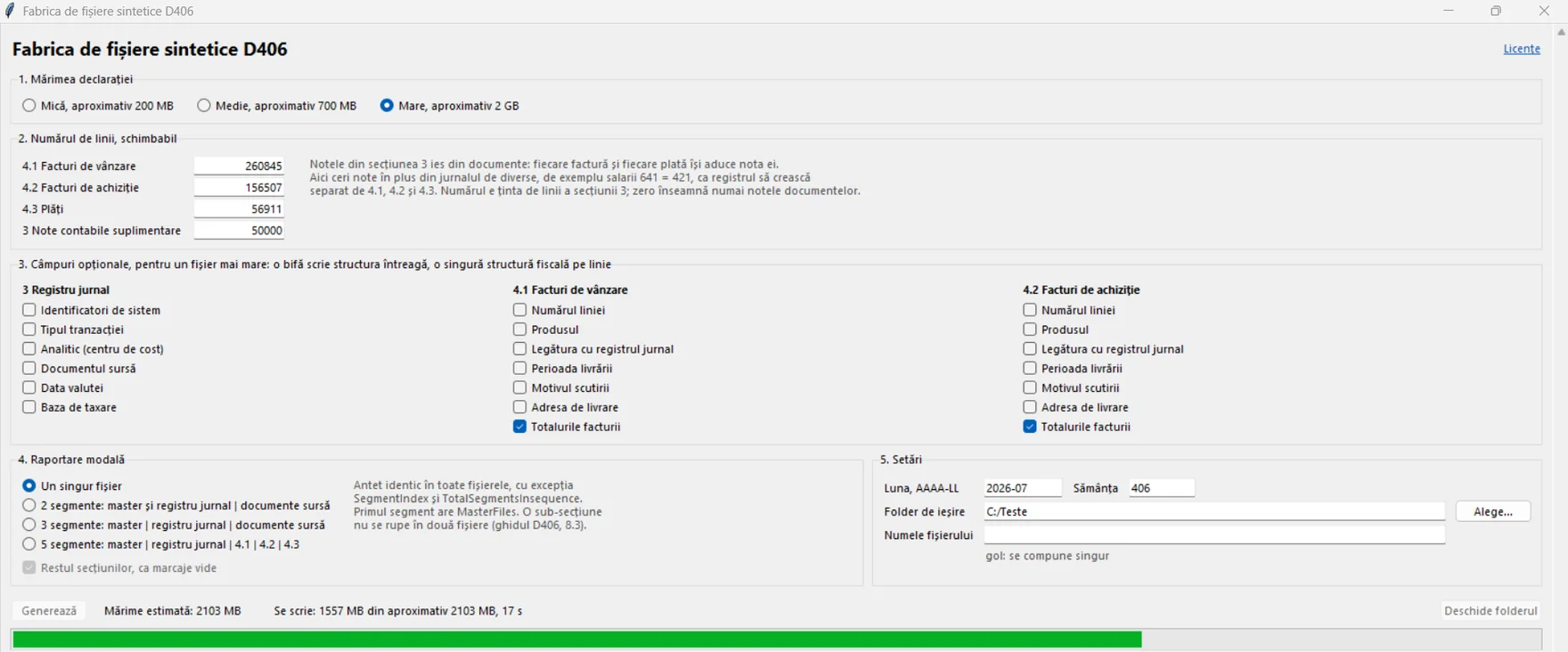
Task: Open the "Licențe" link
Action: 1522,49
